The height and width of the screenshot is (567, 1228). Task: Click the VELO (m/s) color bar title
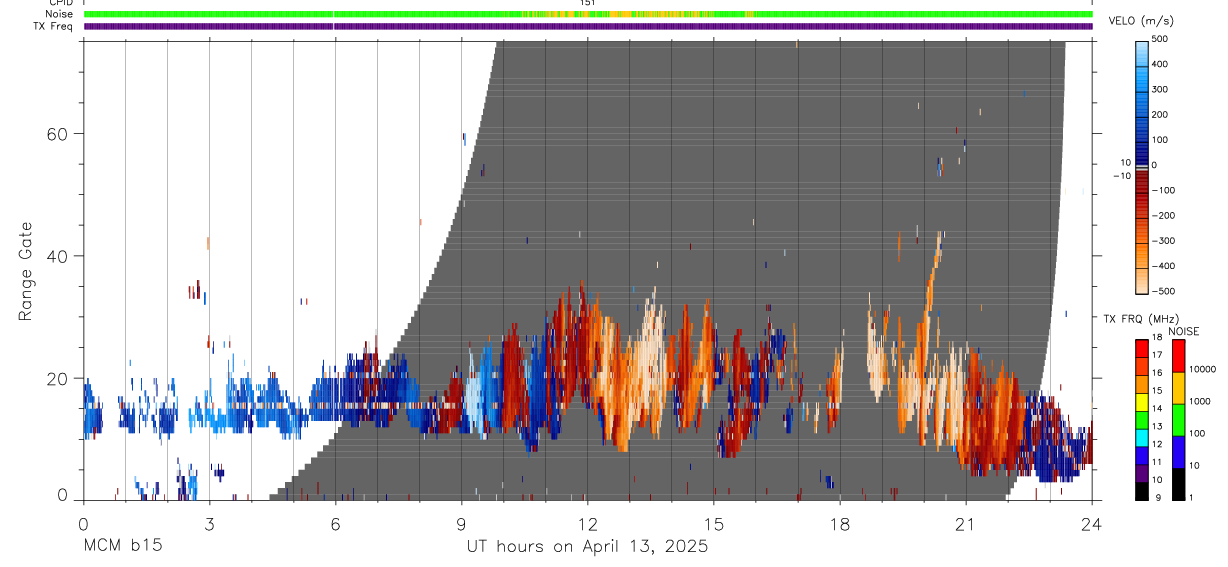coord(1141,21)
